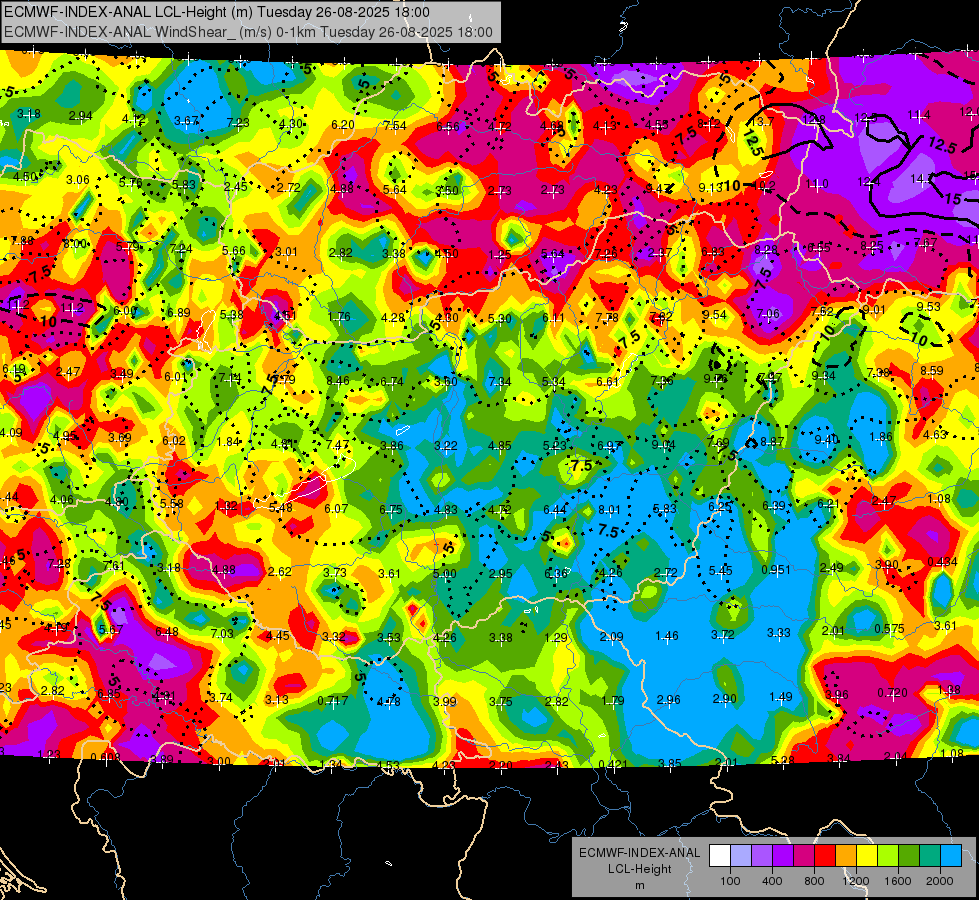Screen dimensions: 979x900
Task: Click the wind shear value 9.13
Action: tap(711, 187)
